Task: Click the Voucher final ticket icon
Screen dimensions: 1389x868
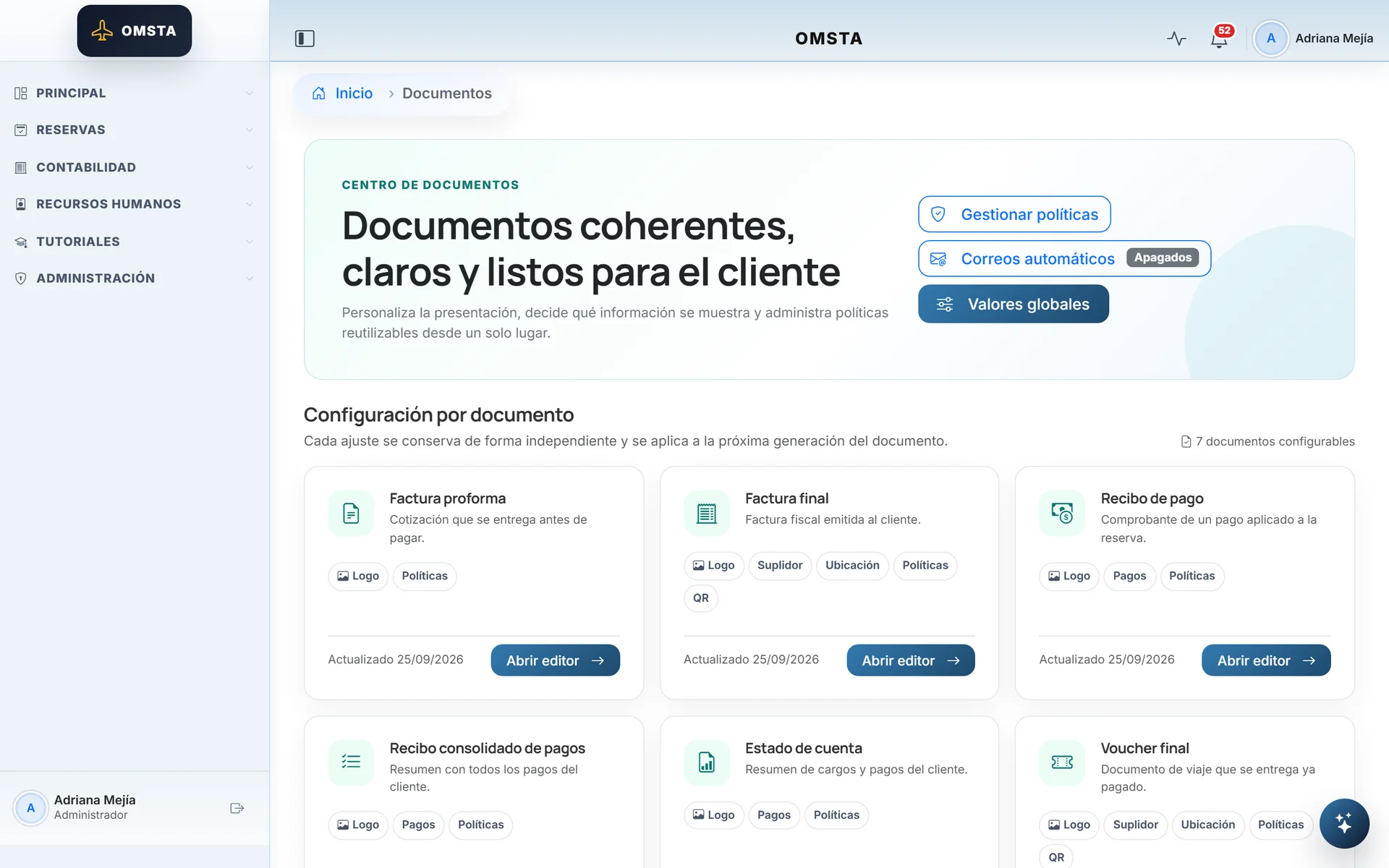Action: (1062, 762)
